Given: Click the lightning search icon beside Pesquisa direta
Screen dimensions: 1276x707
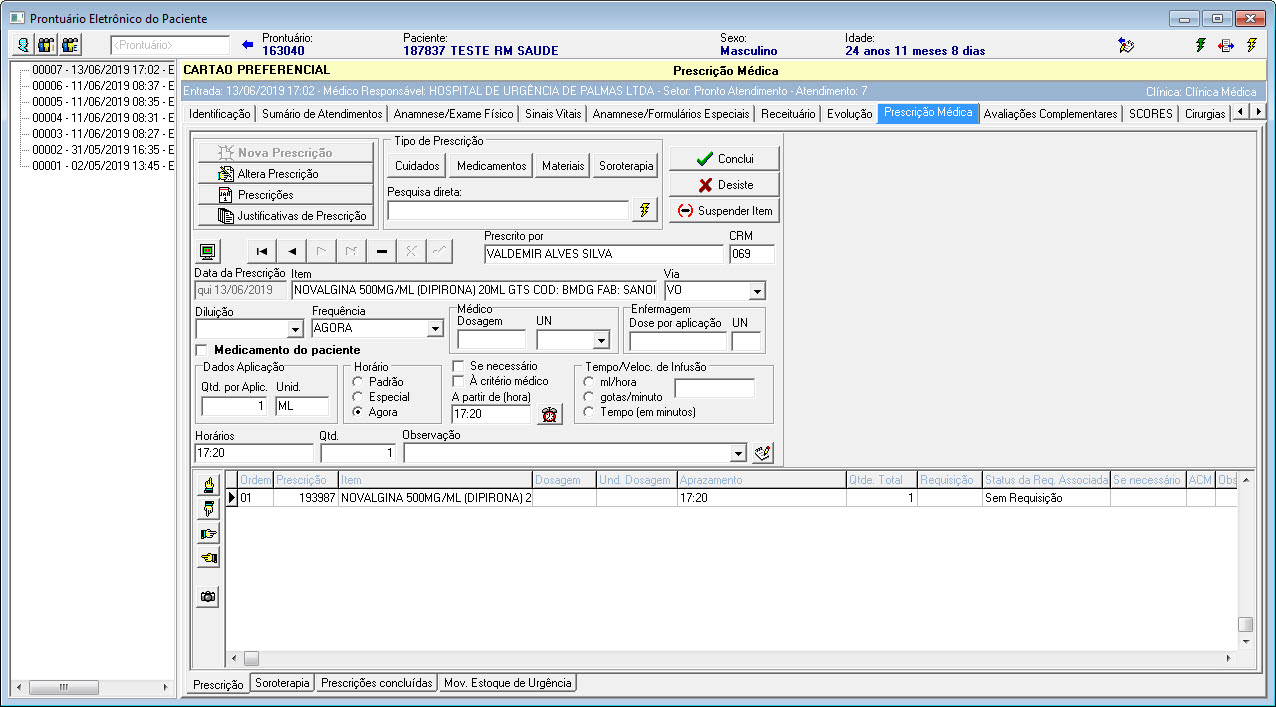Looking at the screenshot, I should tap(645, 210).
